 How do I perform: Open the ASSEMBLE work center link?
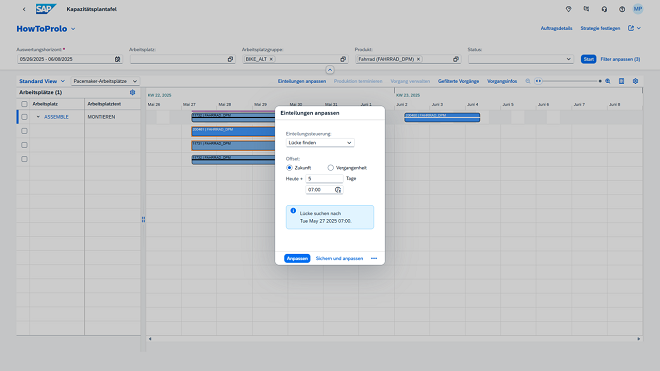click(56, 117)
